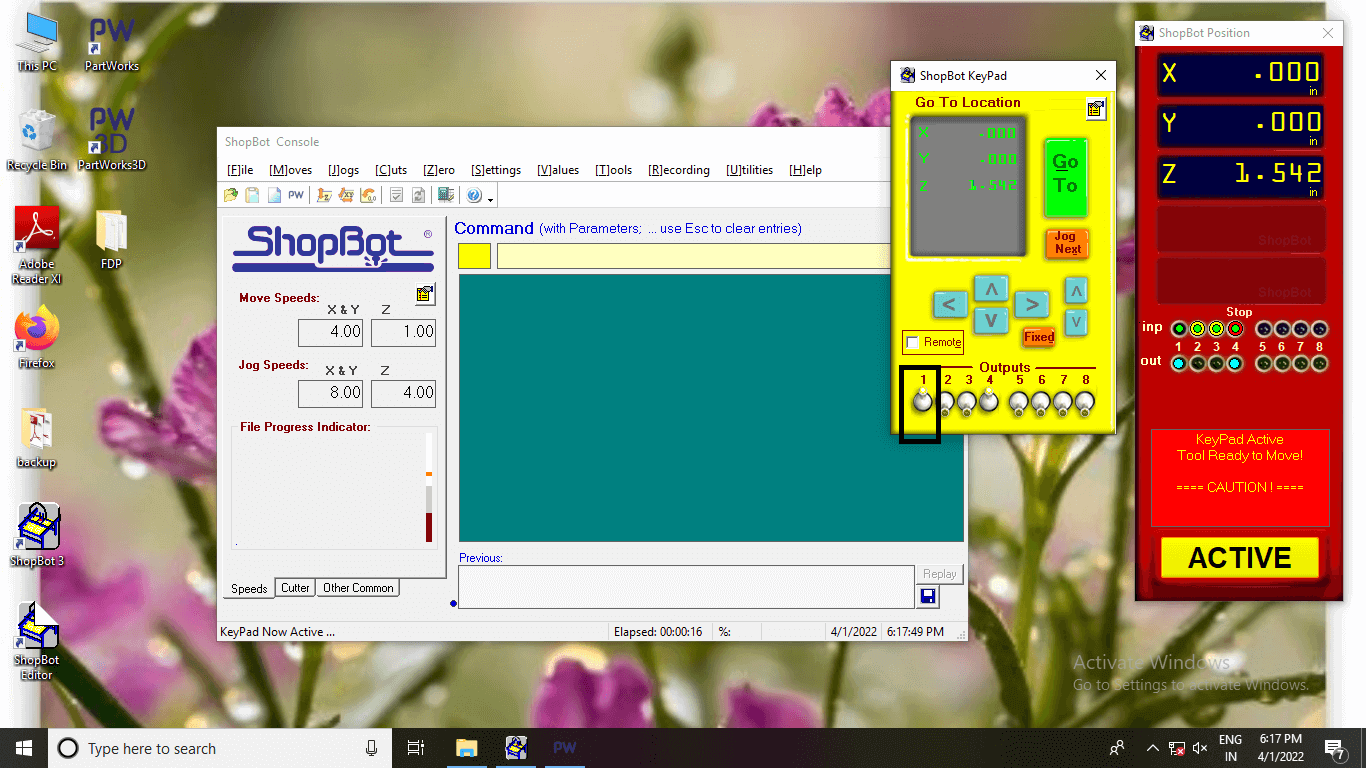Click the refresh document toolbar icon
The image size is (1366, 768).
coord(418,195)
